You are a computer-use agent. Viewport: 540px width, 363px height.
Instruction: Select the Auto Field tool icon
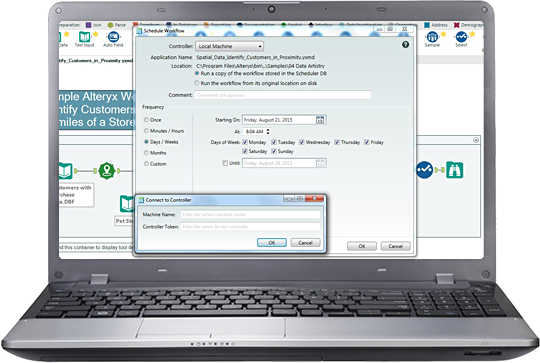pos(113,37)
